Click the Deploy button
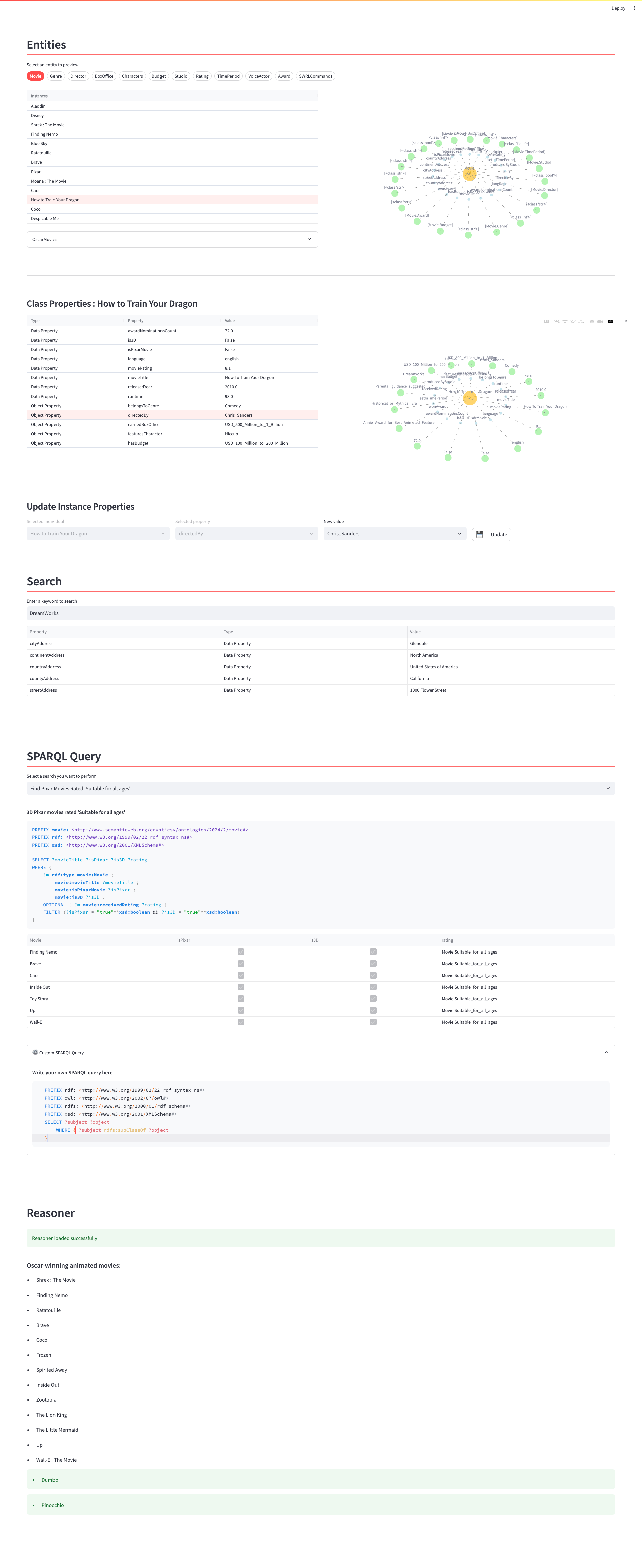The width and height of the screenshot is (642, 1568). [x=618, y=8]
